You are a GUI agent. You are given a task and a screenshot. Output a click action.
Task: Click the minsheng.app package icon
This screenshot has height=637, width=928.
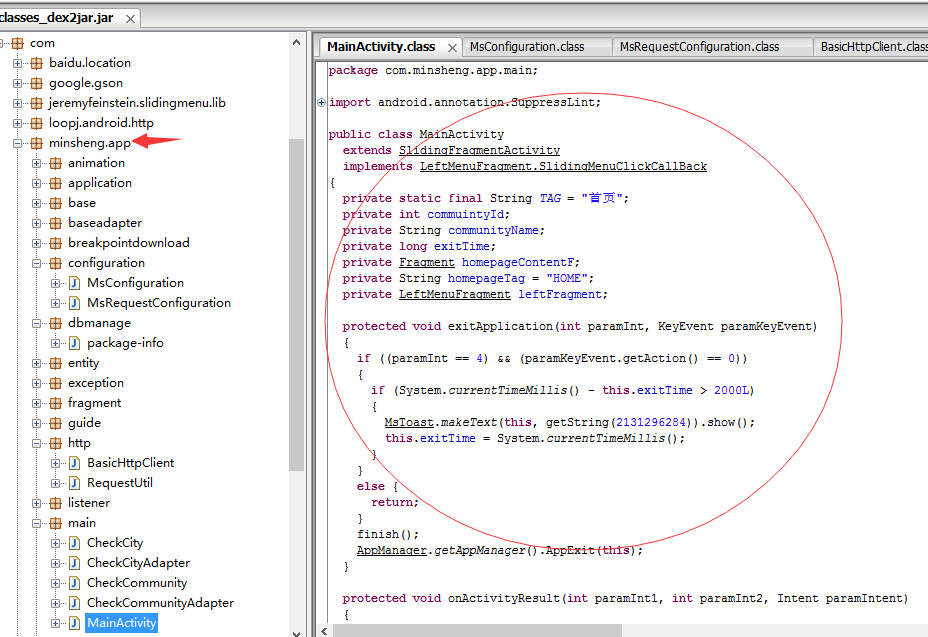click(37, 143)
